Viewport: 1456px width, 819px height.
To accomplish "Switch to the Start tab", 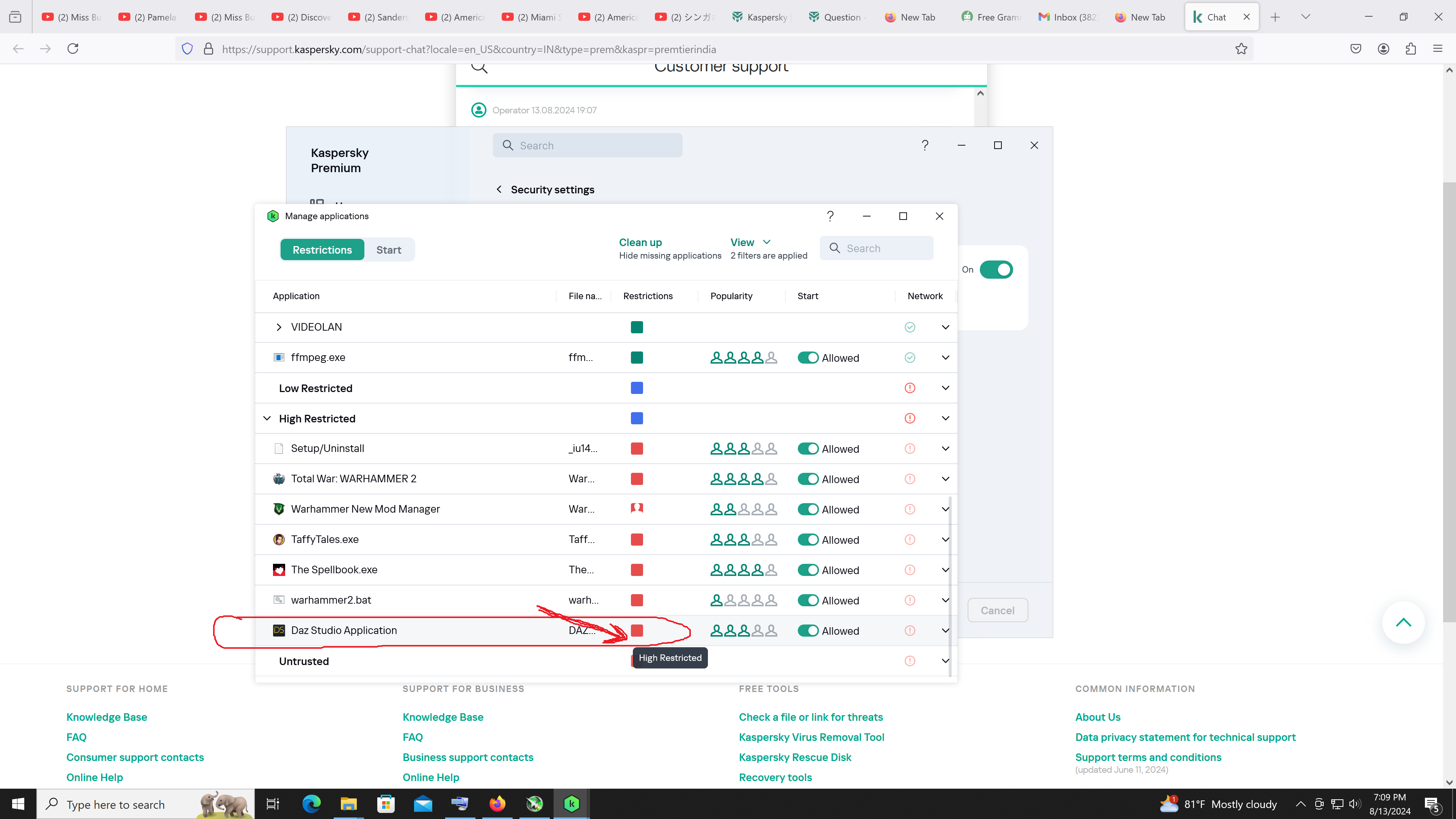I will click(388, 250).
